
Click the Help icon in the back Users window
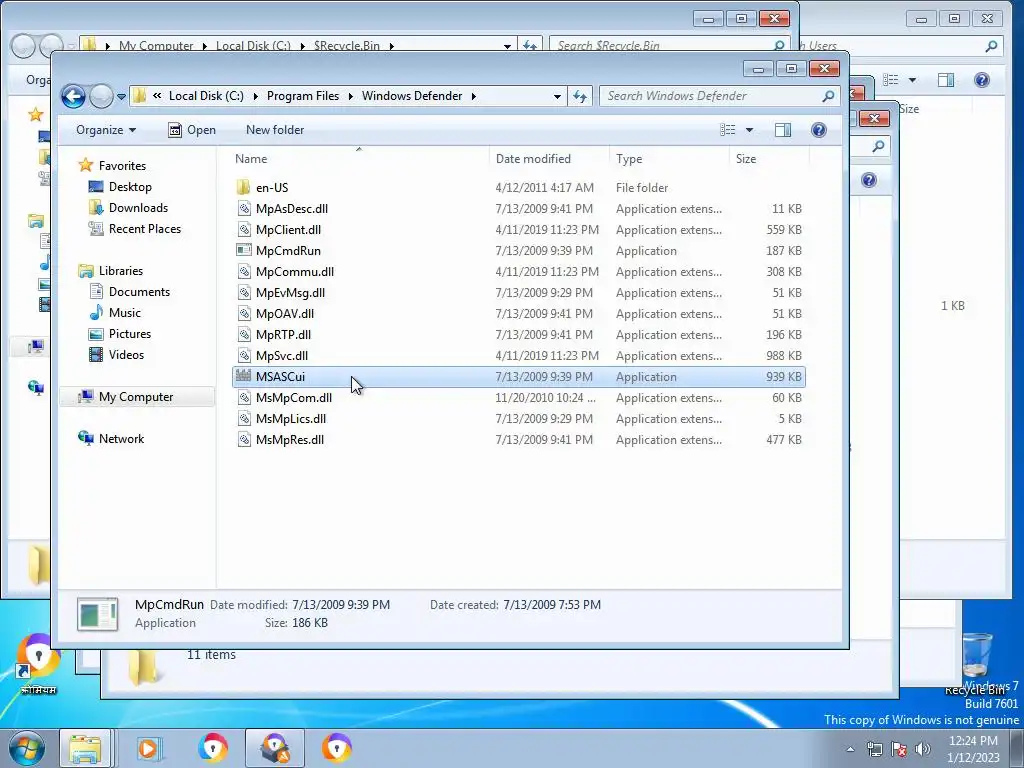(x=982, y=80)
